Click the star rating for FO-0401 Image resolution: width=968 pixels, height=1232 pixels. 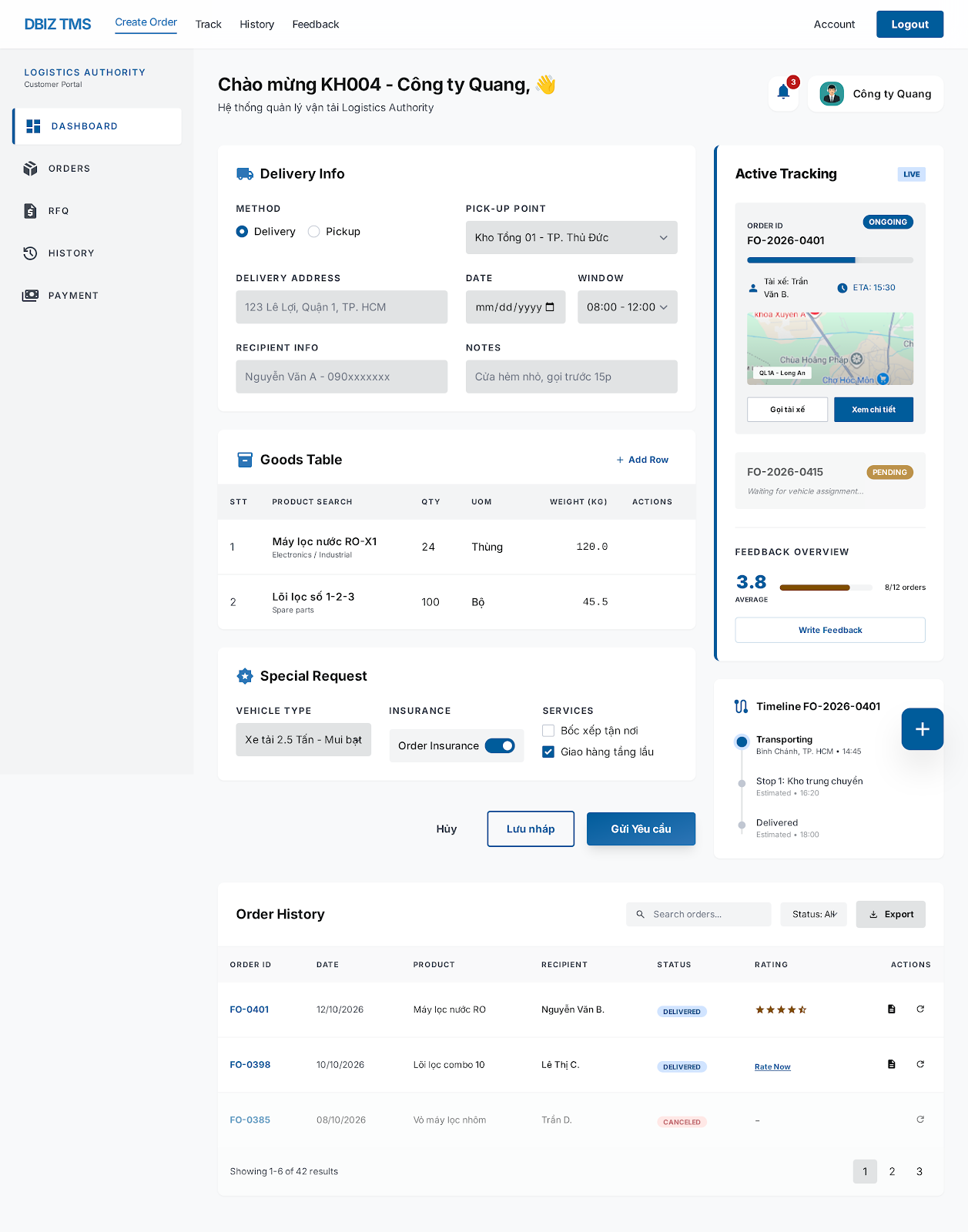tap(781, 1009)
